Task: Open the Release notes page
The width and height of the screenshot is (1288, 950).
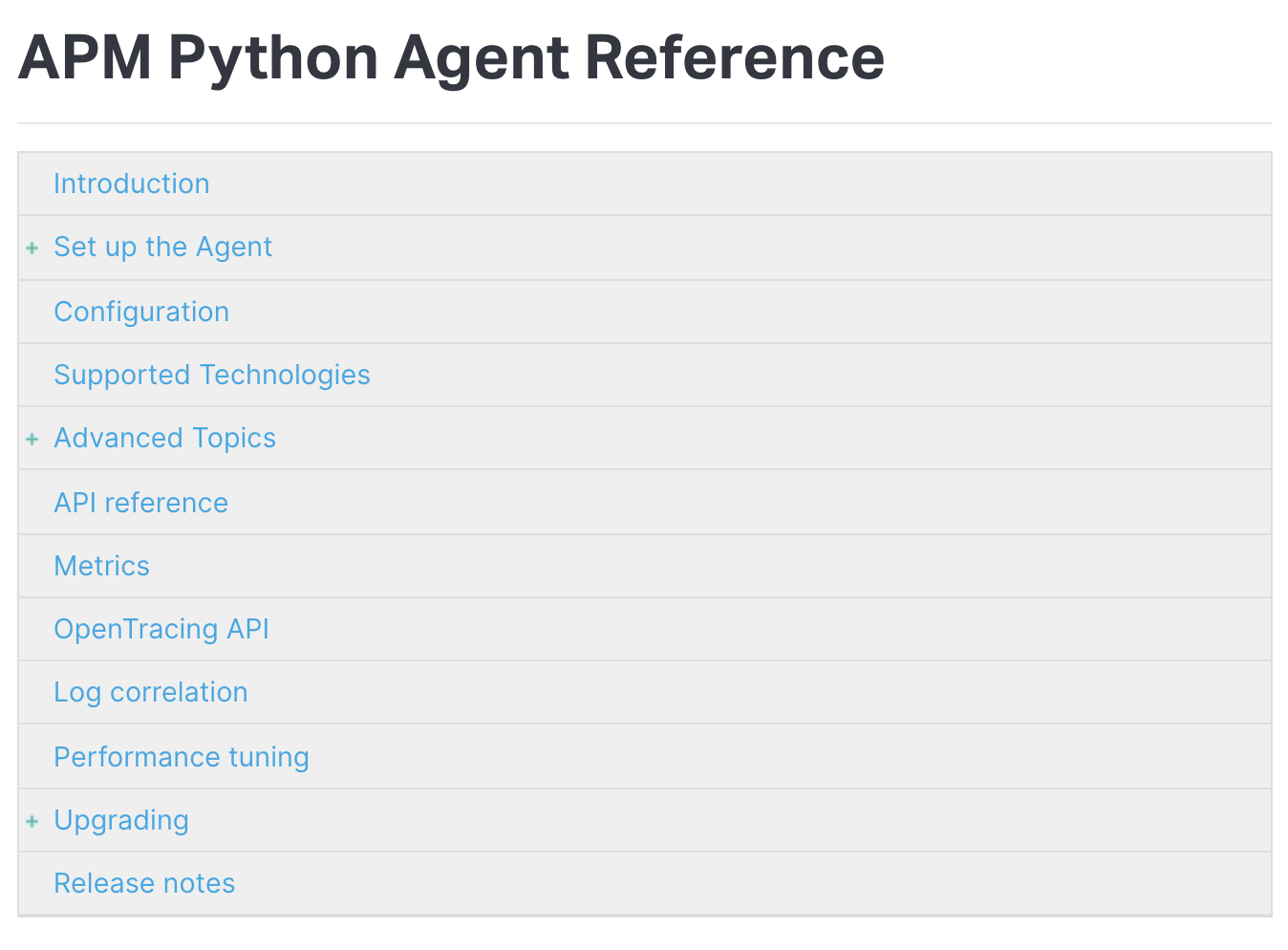Action: coord(143,883)
